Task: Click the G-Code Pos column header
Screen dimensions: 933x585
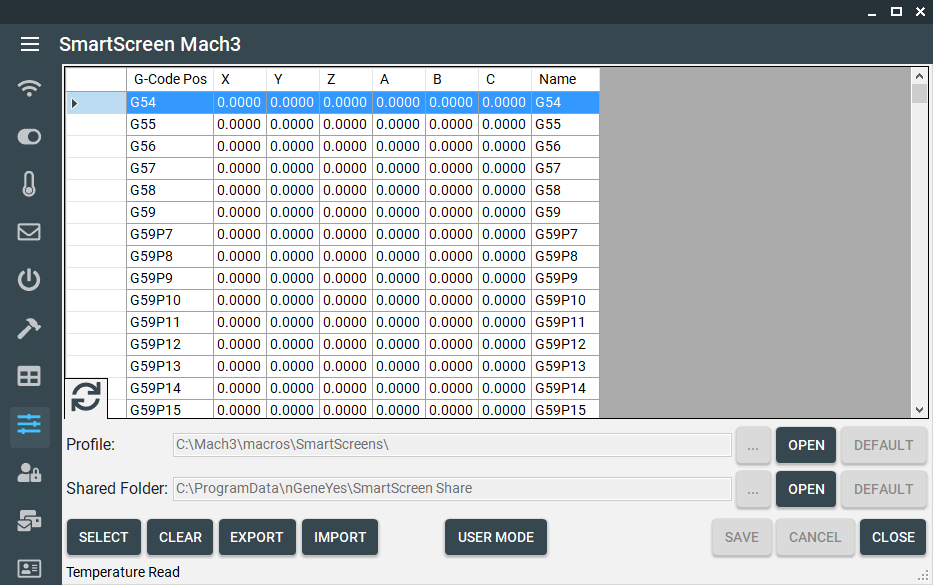Action: (x=170, y=79)
